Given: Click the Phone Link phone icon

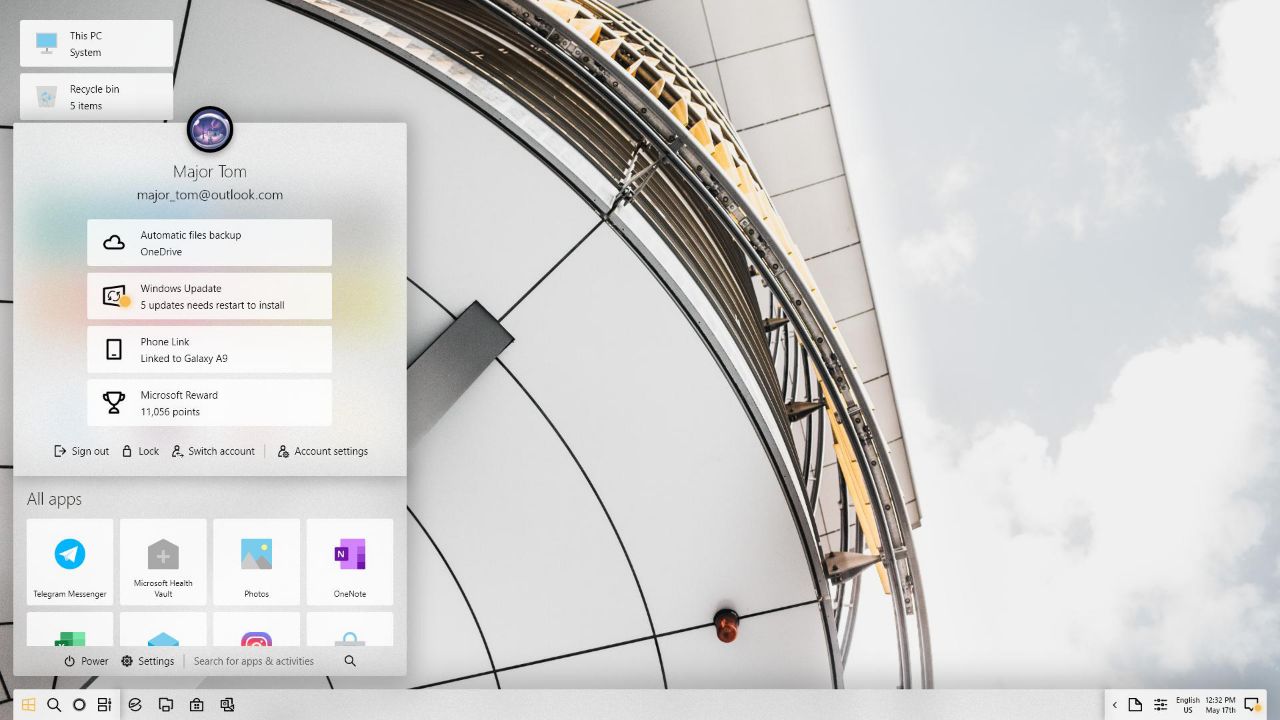Looking at the screenshot, I should tap(114, 349).
